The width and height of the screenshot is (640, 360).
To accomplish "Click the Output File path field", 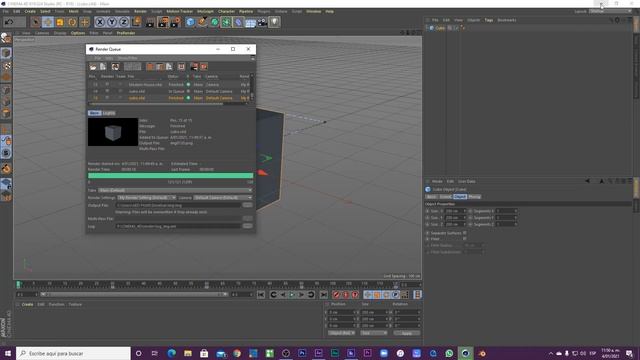I will [x=179, y=205].
